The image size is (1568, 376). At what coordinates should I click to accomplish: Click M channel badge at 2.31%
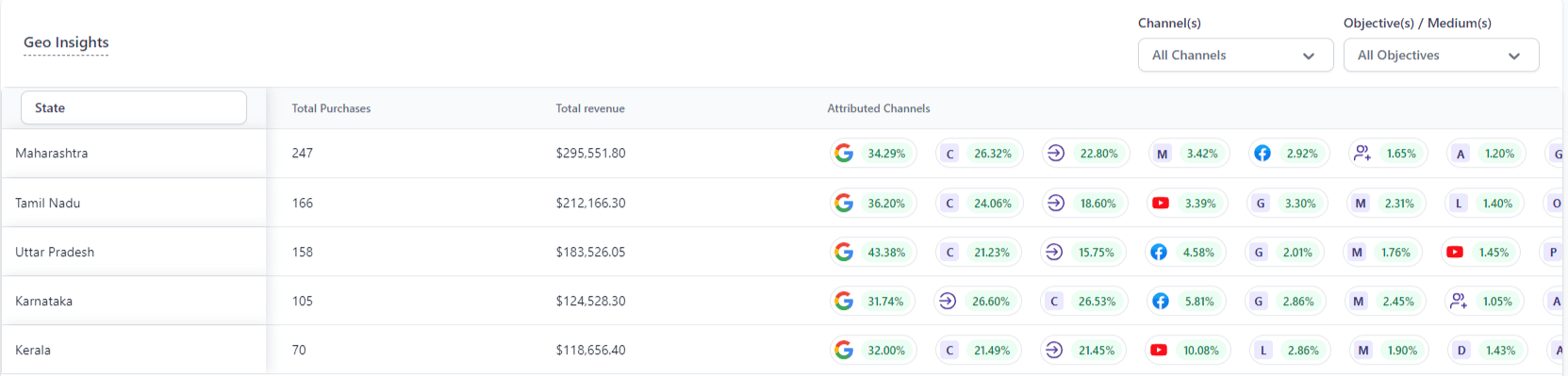pyautogui.click(x=1361, y=204)
